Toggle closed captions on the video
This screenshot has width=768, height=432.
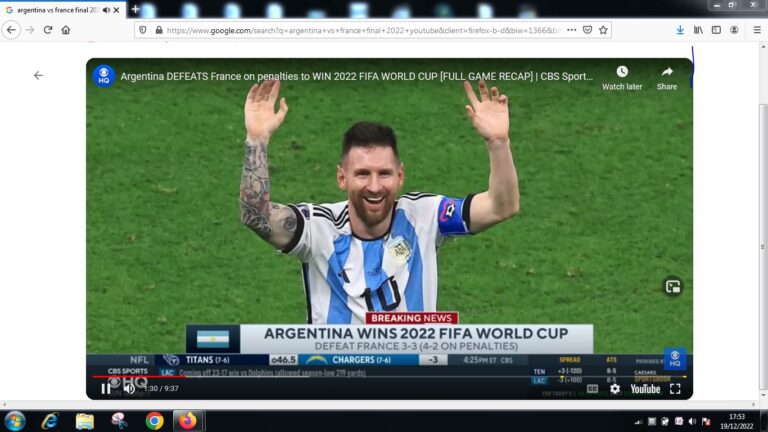[x=592, y=389]
